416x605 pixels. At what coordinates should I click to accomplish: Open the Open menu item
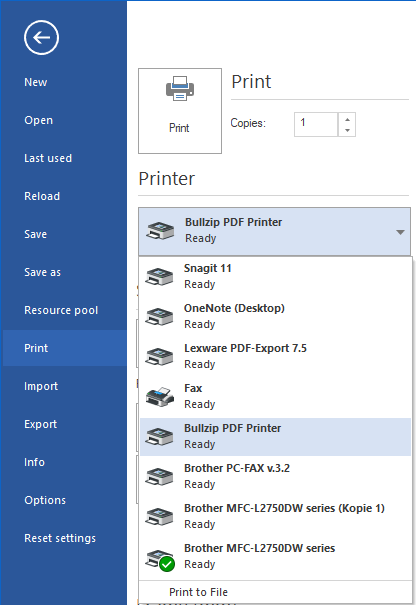pos(39,120)
